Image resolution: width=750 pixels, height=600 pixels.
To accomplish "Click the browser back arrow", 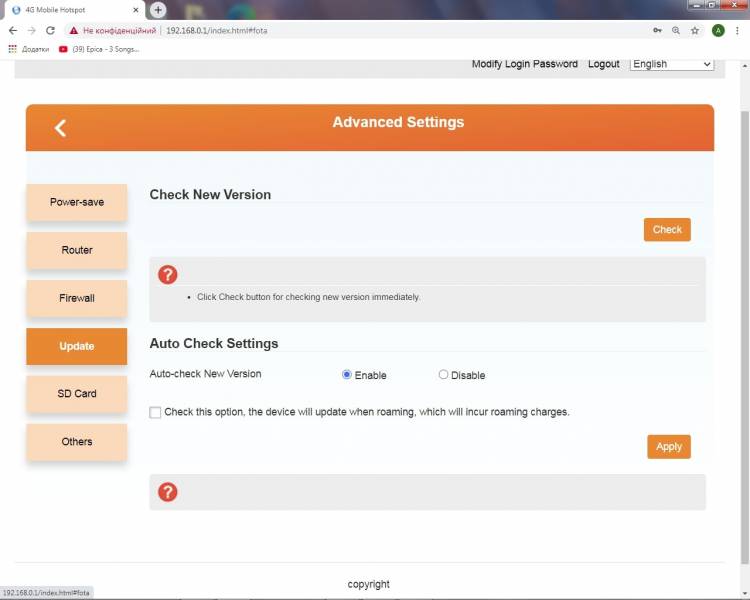I will (x=13, y=31).
